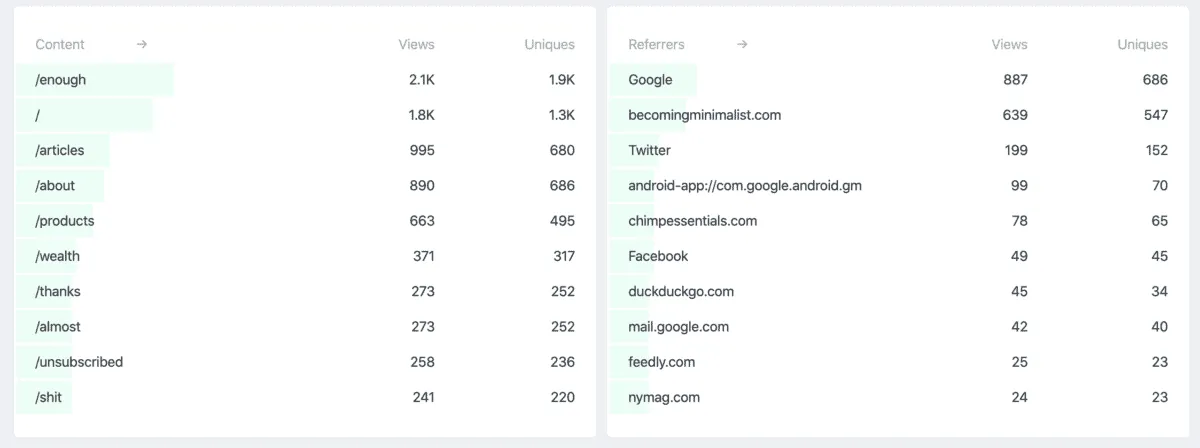This screenshot has height=448, width=1200.
Task: Click the arrow icon beside Content header
Action: point(142,44)
